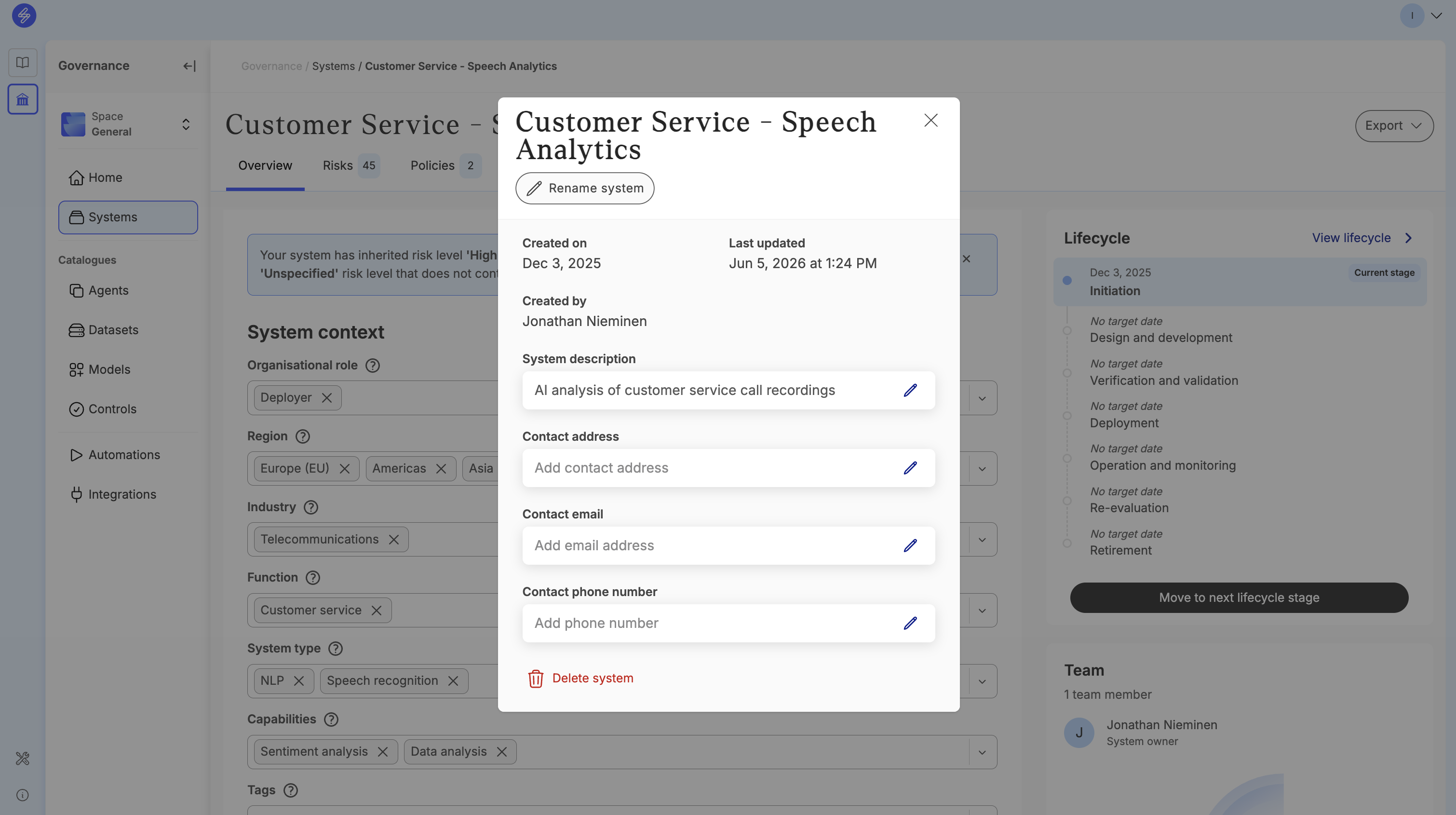Open Automations in sidebar

tap(128, 455)
